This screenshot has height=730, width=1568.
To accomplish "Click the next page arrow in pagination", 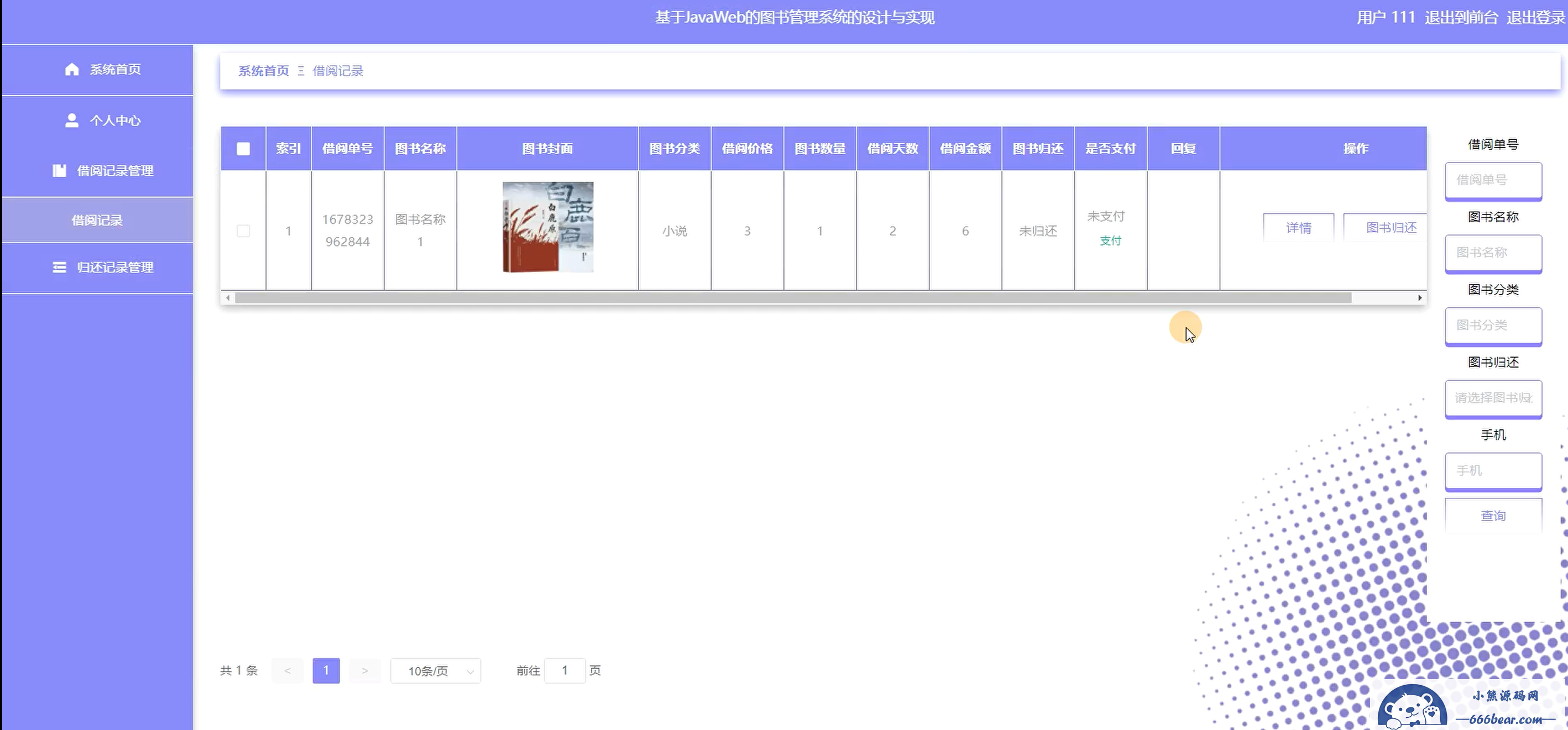I will click(364, 670).
